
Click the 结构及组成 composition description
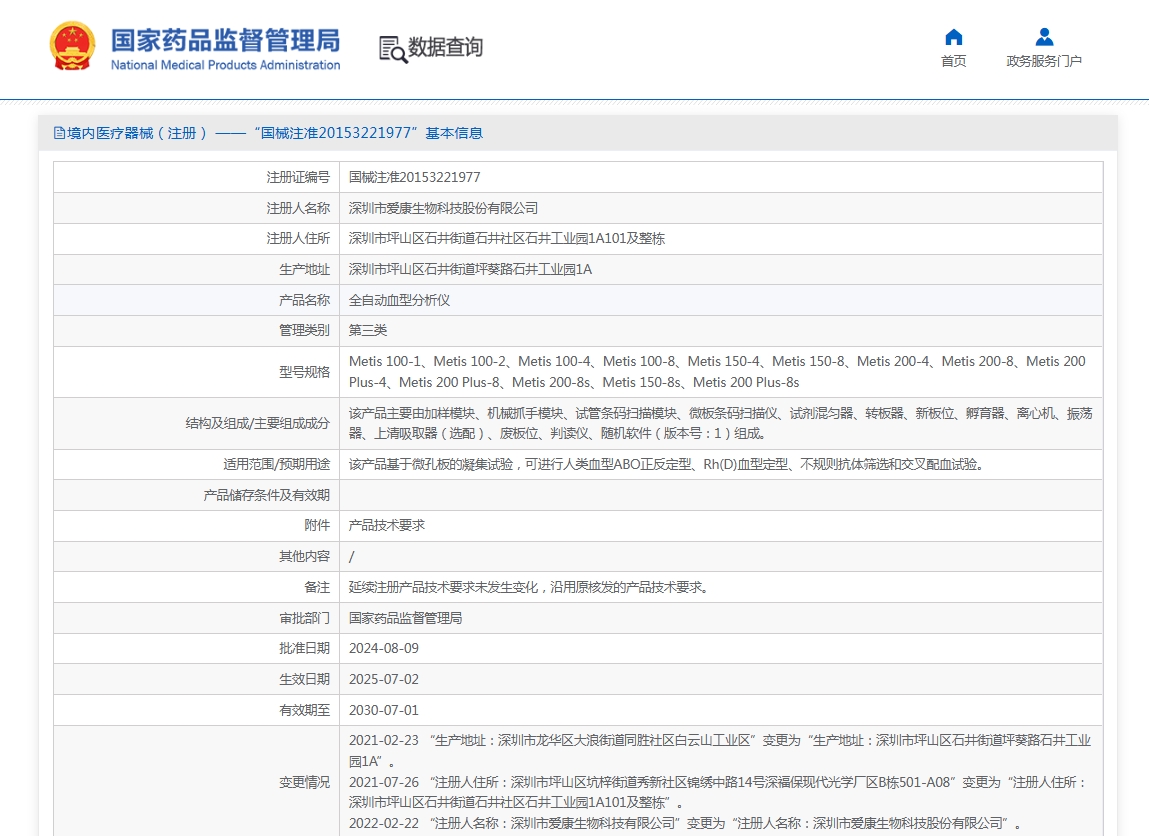tap(720, 423)
